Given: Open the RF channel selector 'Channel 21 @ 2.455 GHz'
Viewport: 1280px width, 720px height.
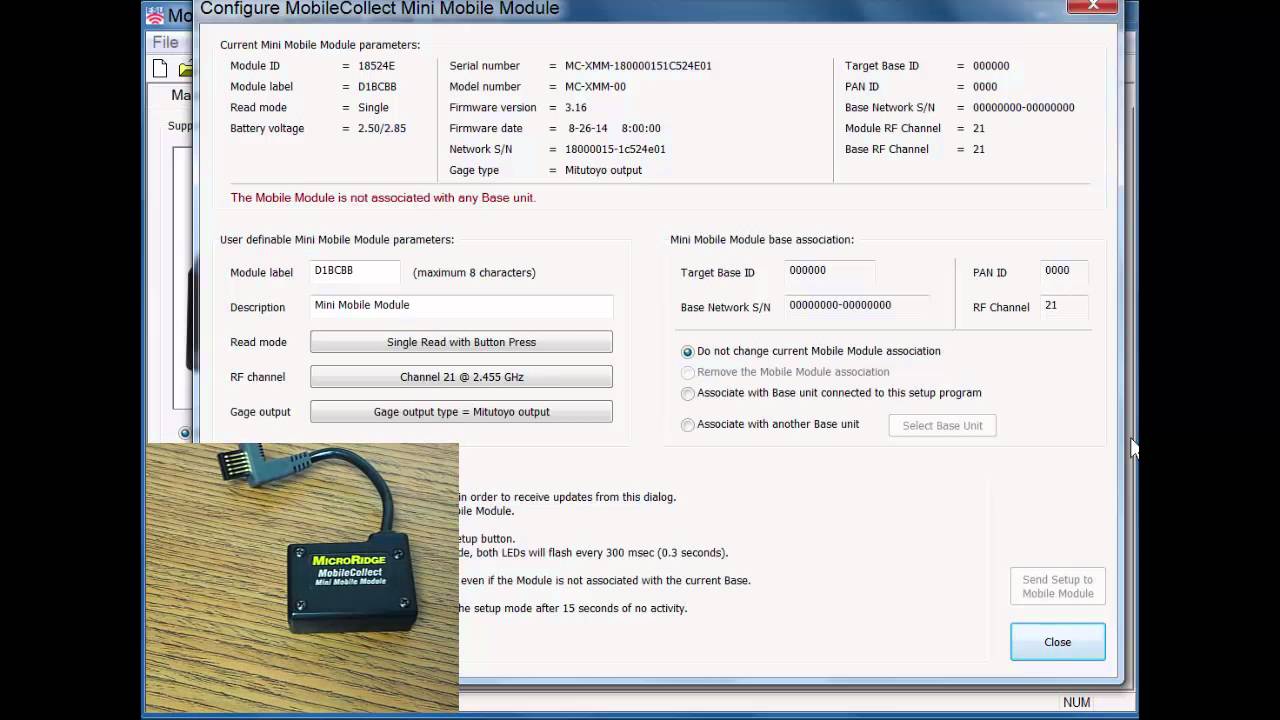Looking at the screenshot, I should [x=461, y=377].
